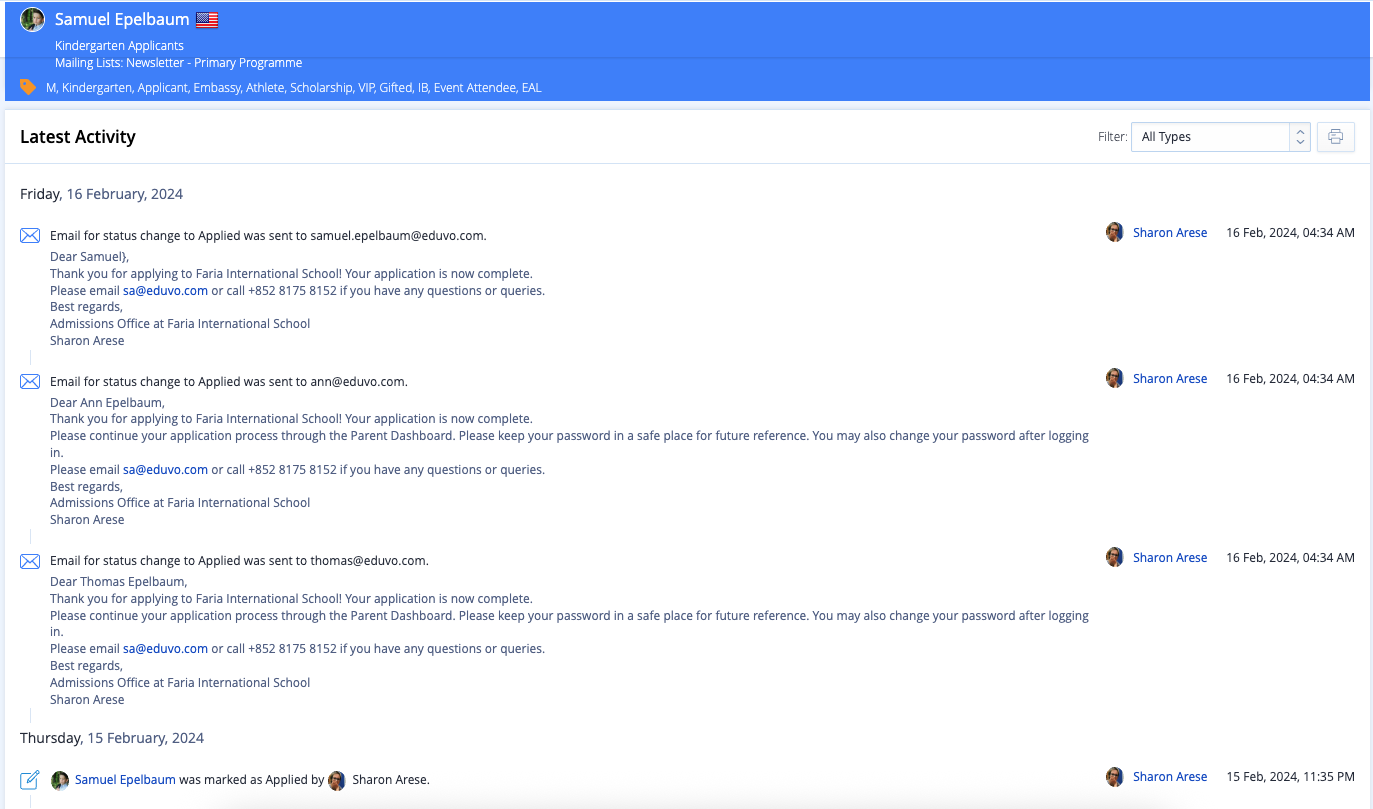The width and height of the screenshot is (1373, 809).
Task: Click envelope icon for samuel.epelbaum@eduvo.com email
Action: click(x=30, y=236)
